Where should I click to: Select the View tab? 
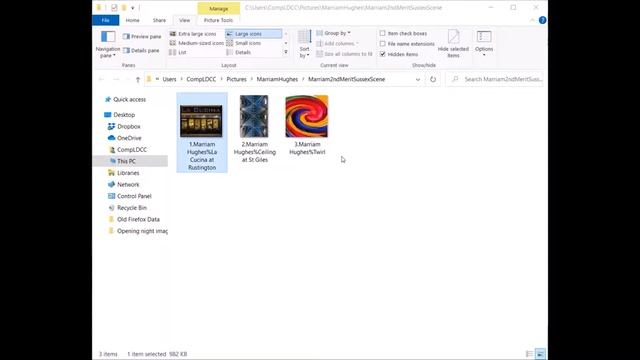[184, 20]
